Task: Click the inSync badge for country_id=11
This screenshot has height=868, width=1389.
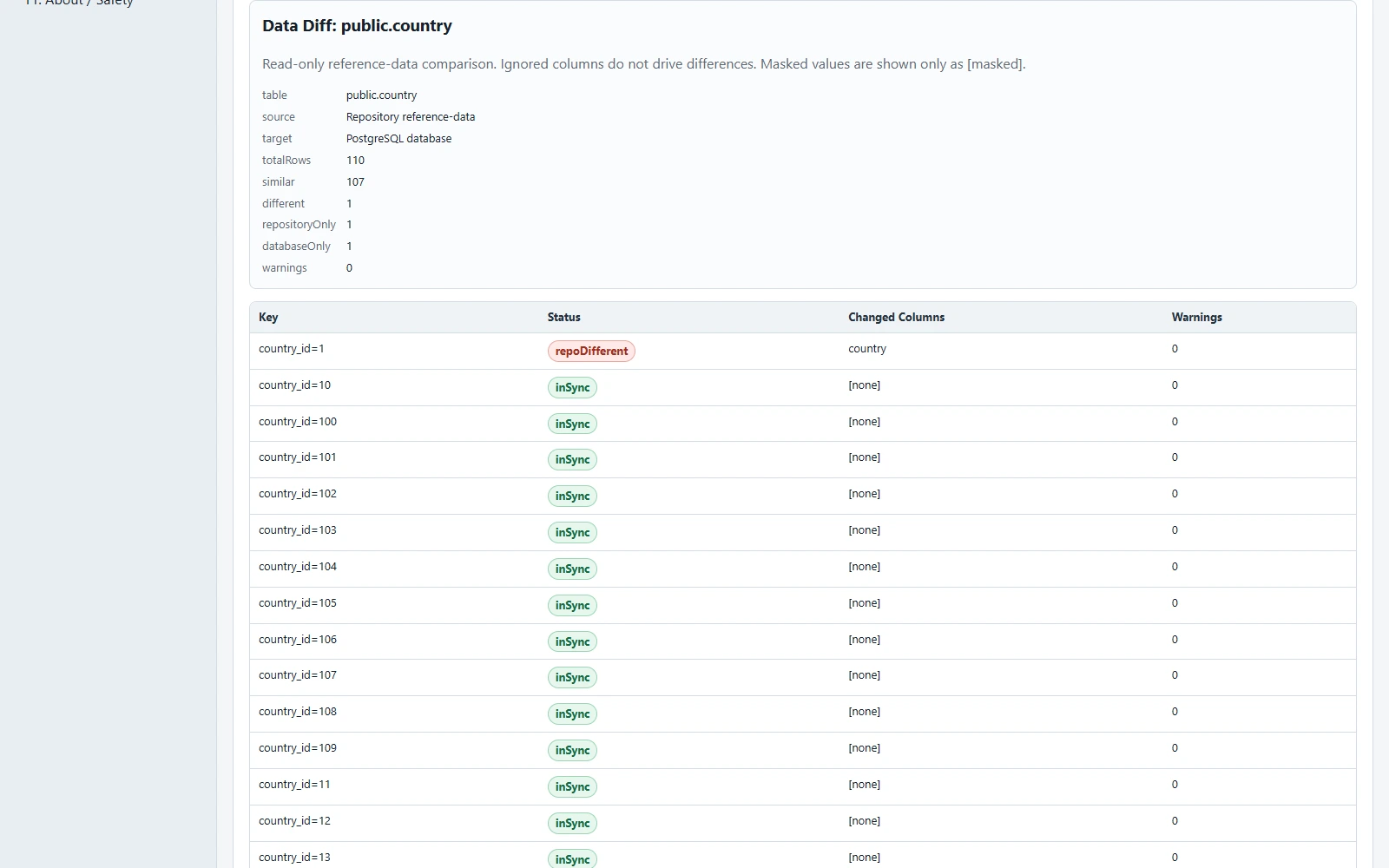Action: coord(572,787)
